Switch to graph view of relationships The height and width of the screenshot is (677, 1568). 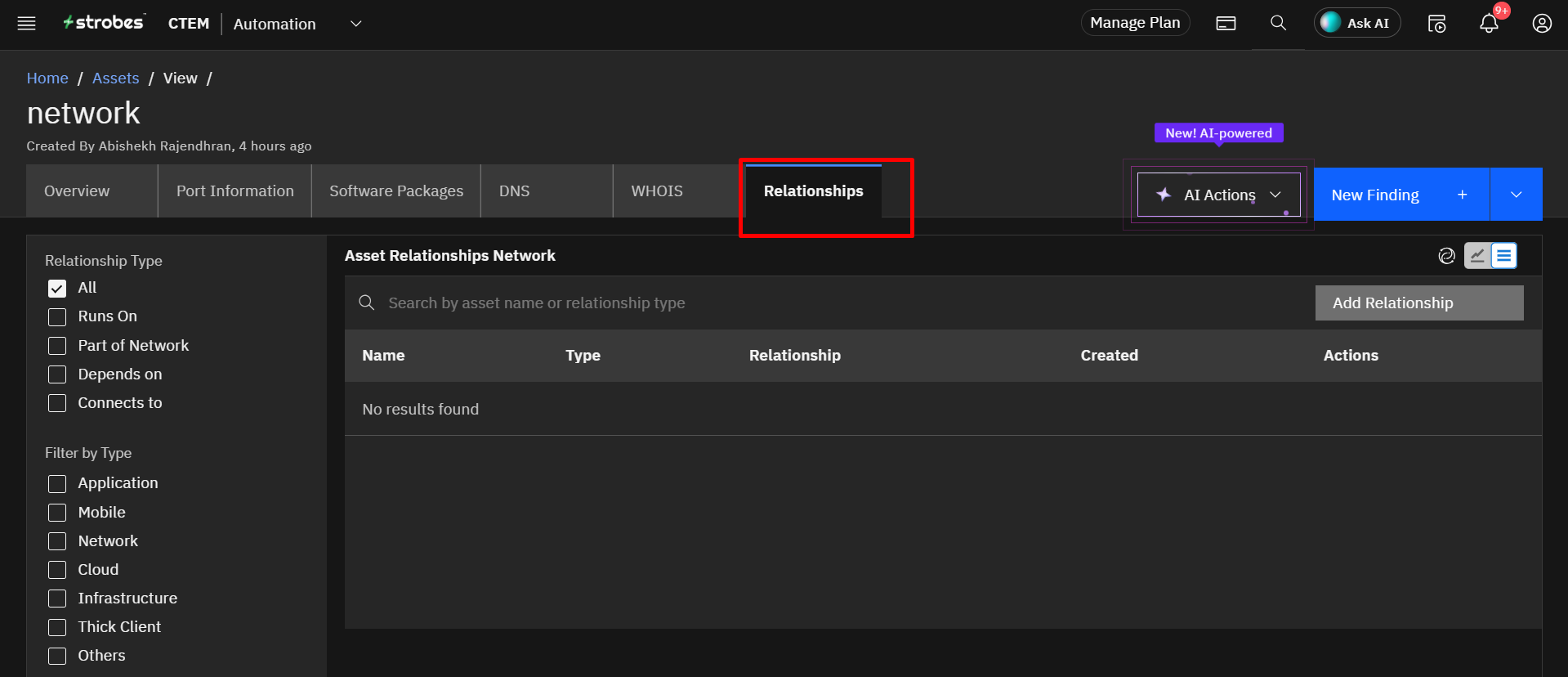(1477, 256)
